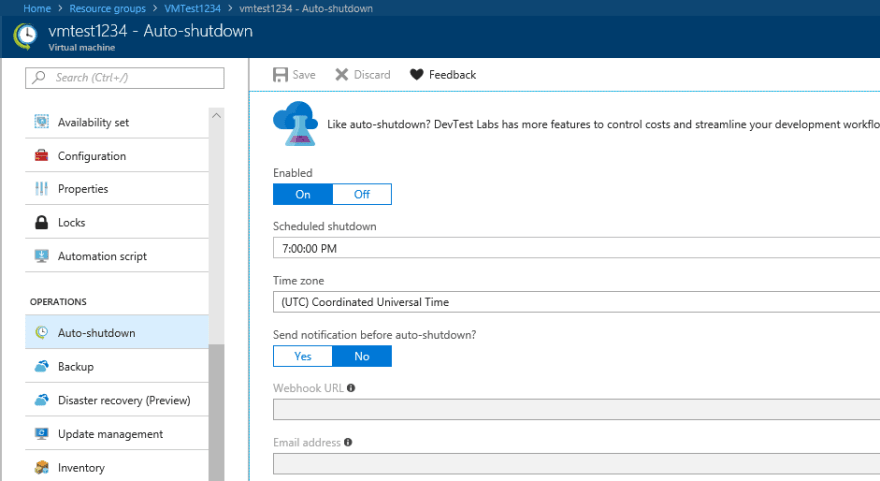Click the Auto-shutdown clock icon in header
This screenshot has height=481, width=880.
pyautogui.click(x=25, y=36)
